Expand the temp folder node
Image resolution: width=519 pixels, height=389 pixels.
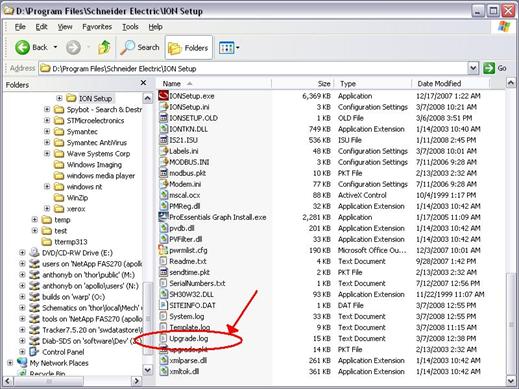click(35, 219)
